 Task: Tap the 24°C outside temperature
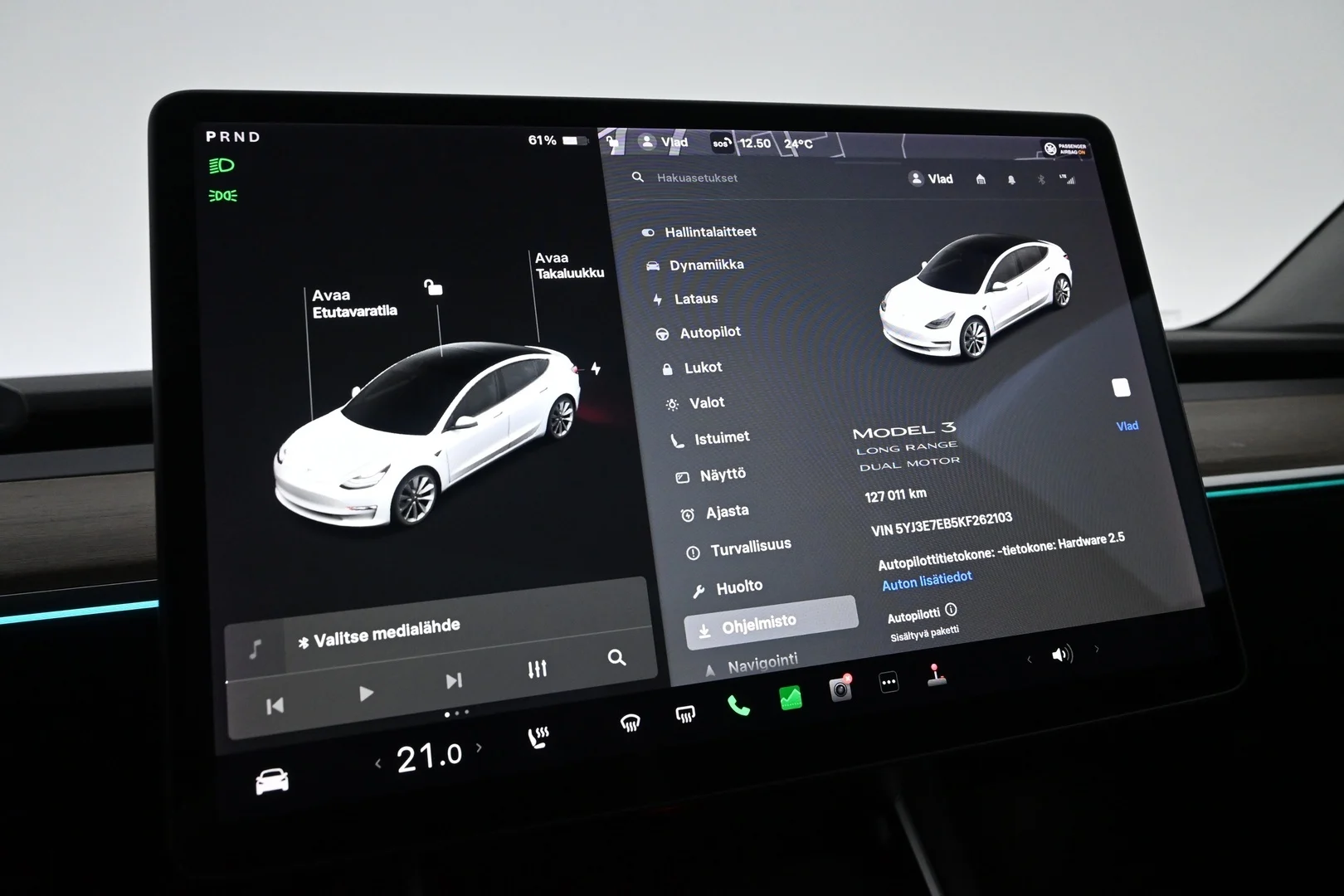(798, 144)
